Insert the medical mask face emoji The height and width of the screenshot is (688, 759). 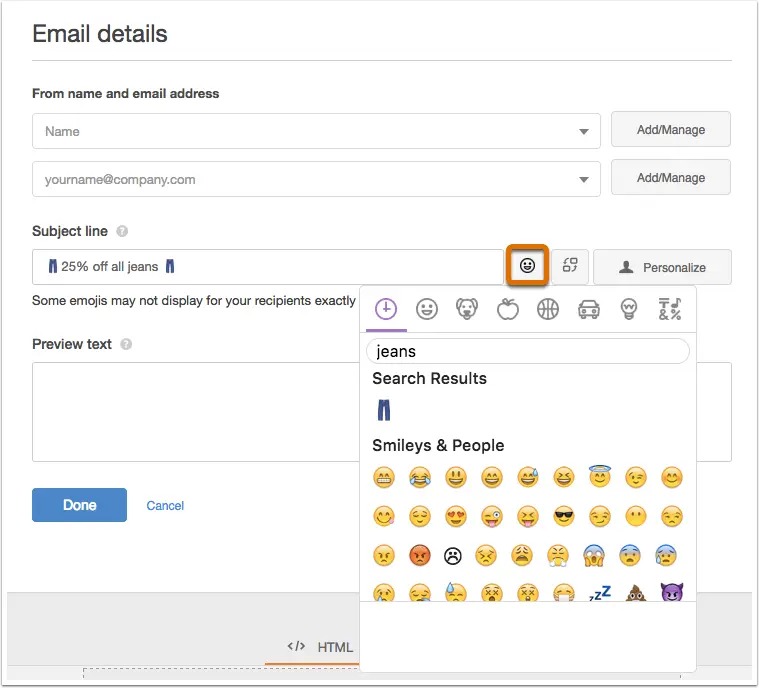(563, 593)
